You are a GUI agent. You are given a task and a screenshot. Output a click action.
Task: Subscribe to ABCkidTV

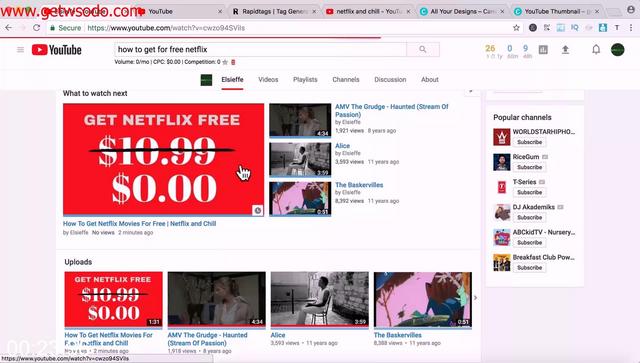pos(529,243)
